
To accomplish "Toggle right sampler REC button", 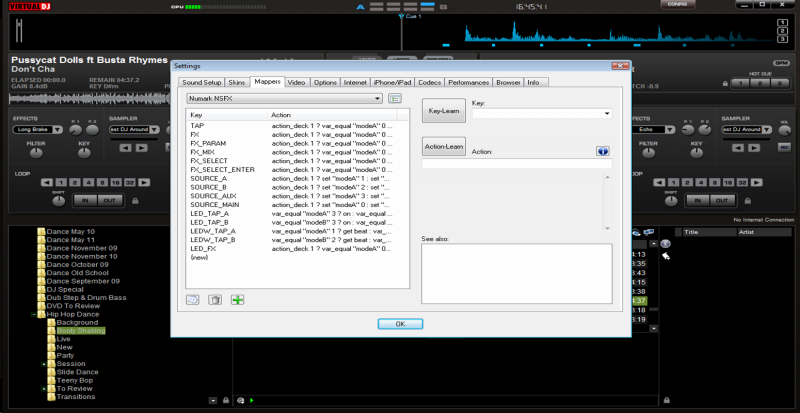I will tap(784, 148).
